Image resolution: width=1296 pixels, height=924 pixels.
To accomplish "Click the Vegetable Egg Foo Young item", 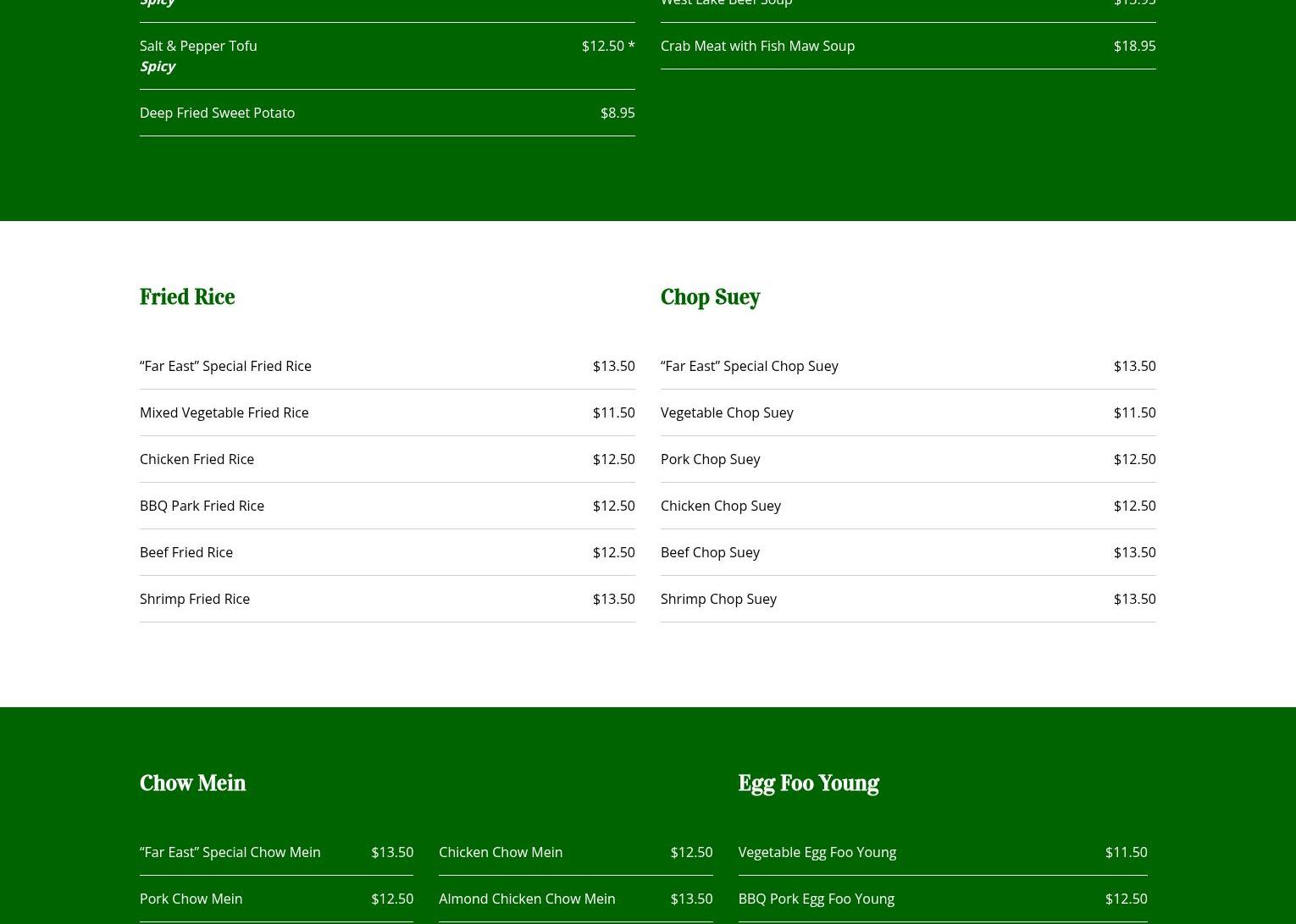I will 817,852.
